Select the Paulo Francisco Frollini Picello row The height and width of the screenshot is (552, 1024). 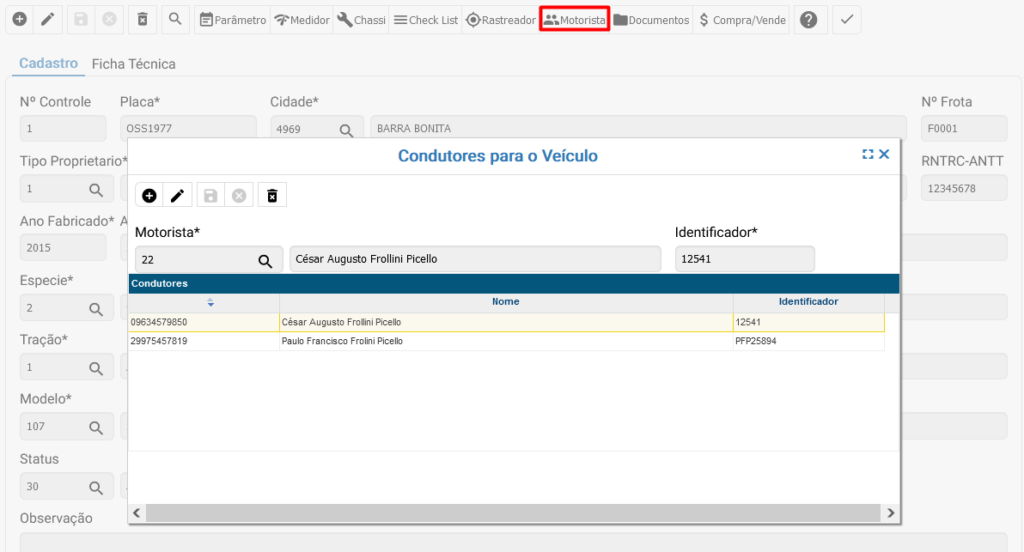pos(342,341)
